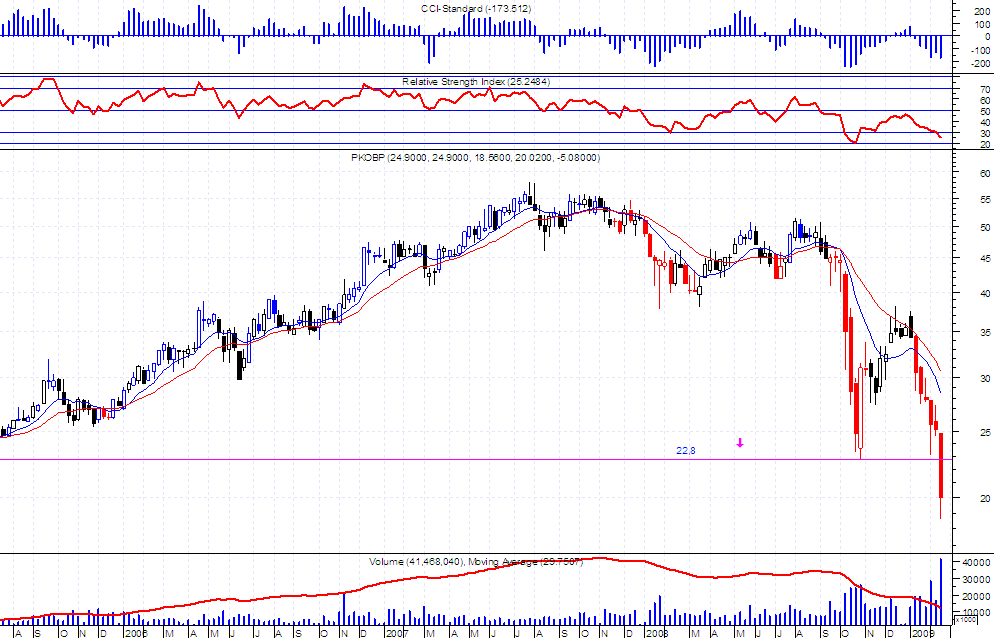The image size is (994, 638).
Task: Select the Relative Strength Index title label
Action: 475,82
